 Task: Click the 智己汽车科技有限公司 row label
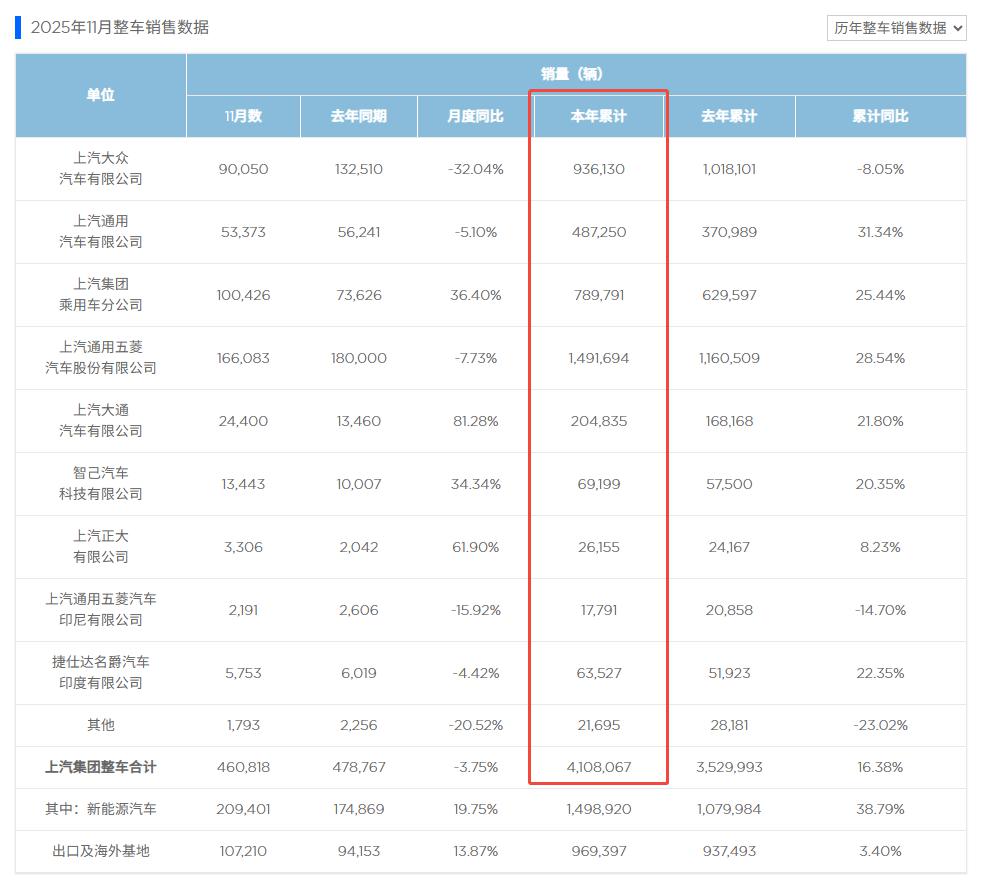click(x=100, y=484)
